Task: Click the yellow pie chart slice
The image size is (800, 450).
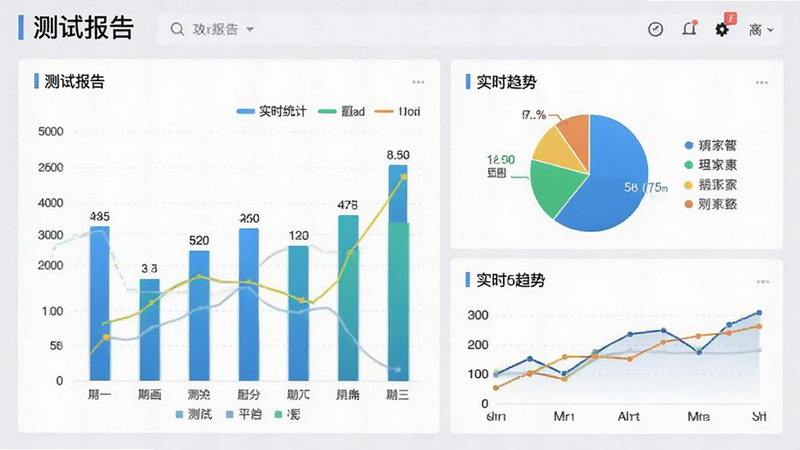Action: click(556, 148)
